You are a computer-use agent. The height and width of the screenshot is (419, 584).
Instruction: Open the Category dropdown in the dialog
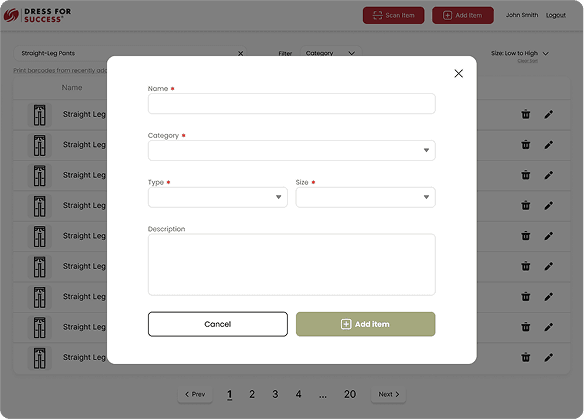(292, 150)
